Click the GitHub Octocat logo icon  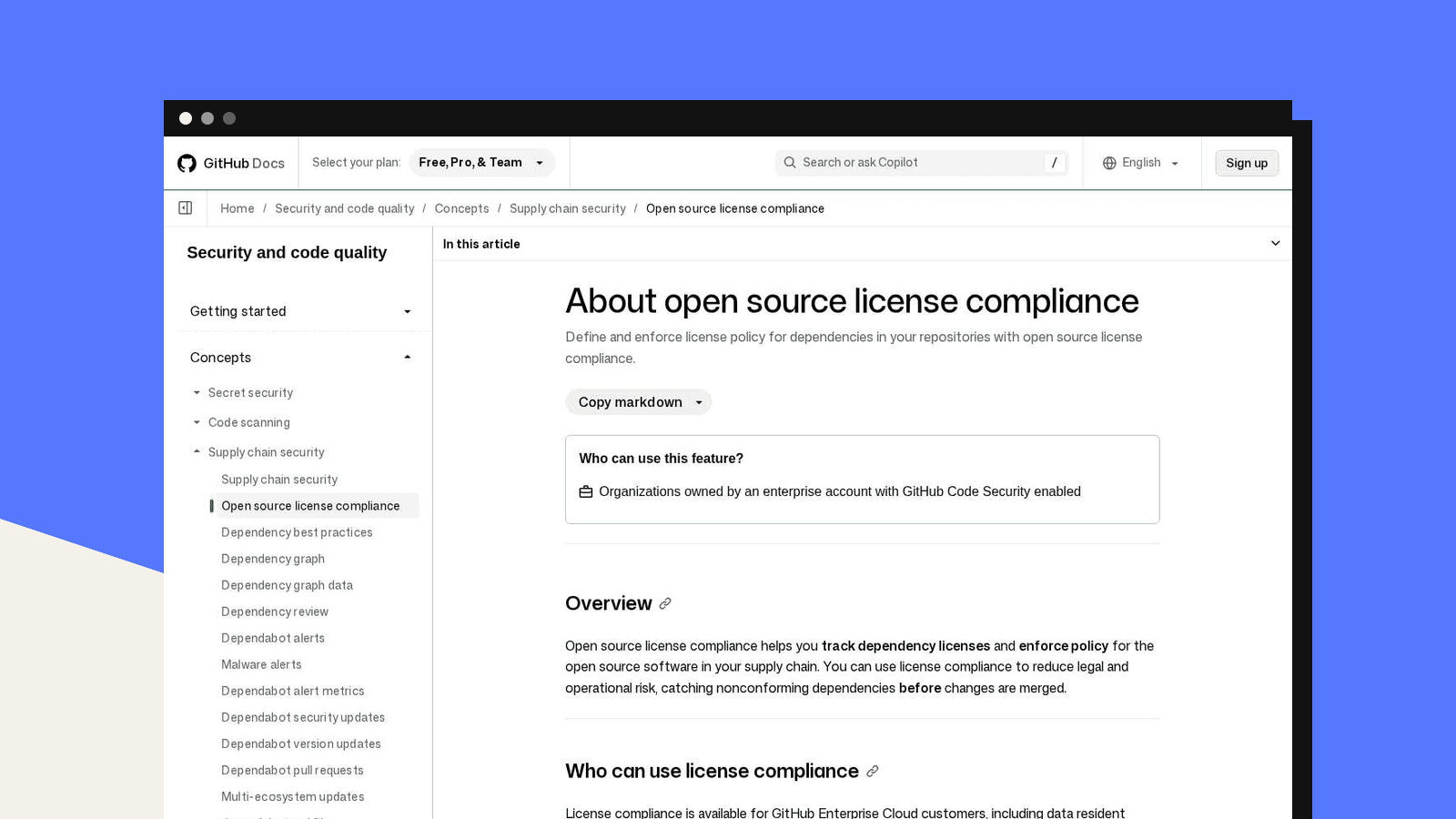187,163
